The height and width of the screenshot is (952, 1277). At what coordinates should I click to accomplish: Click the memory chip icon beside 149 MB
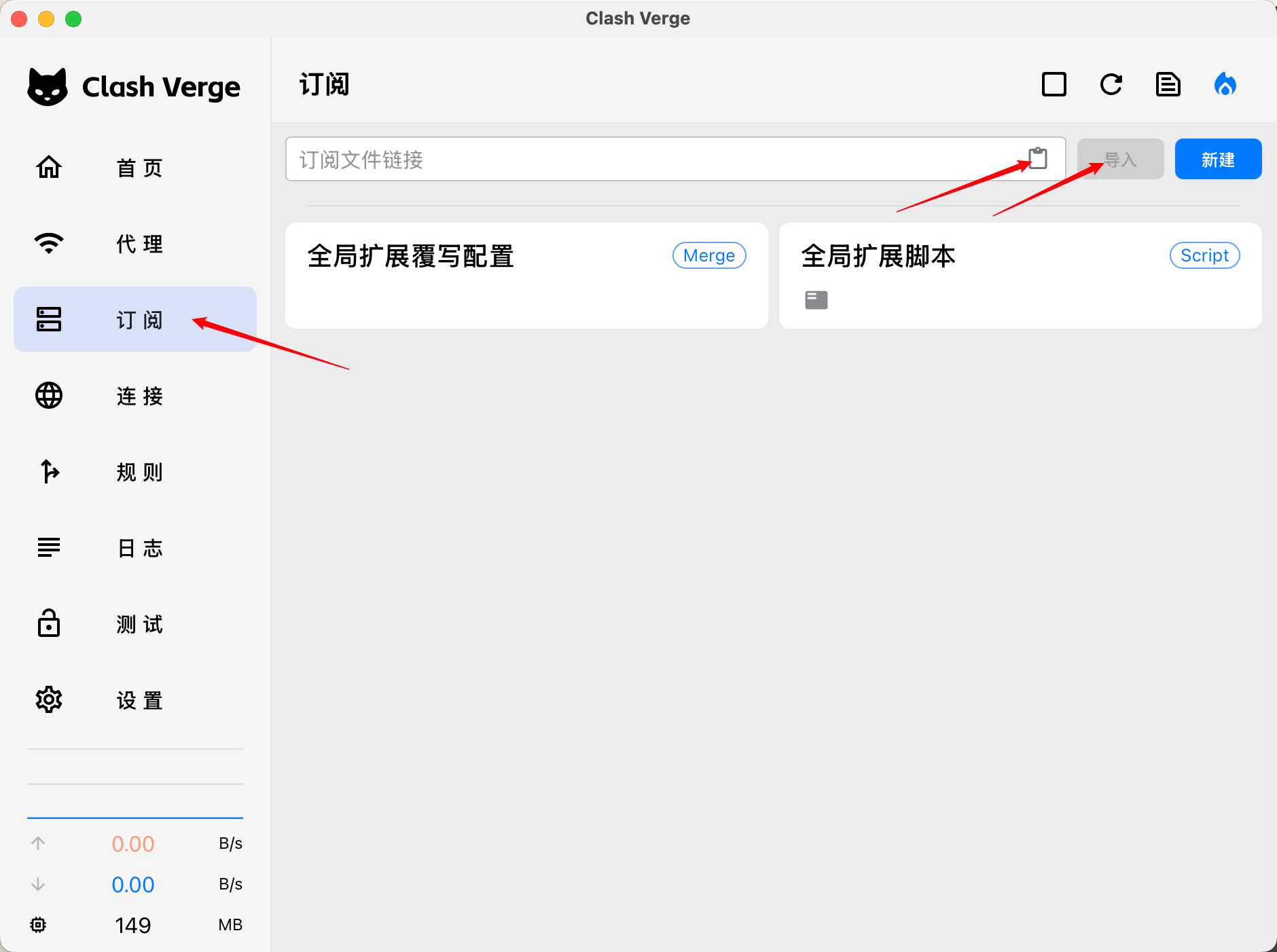point(38,925)
